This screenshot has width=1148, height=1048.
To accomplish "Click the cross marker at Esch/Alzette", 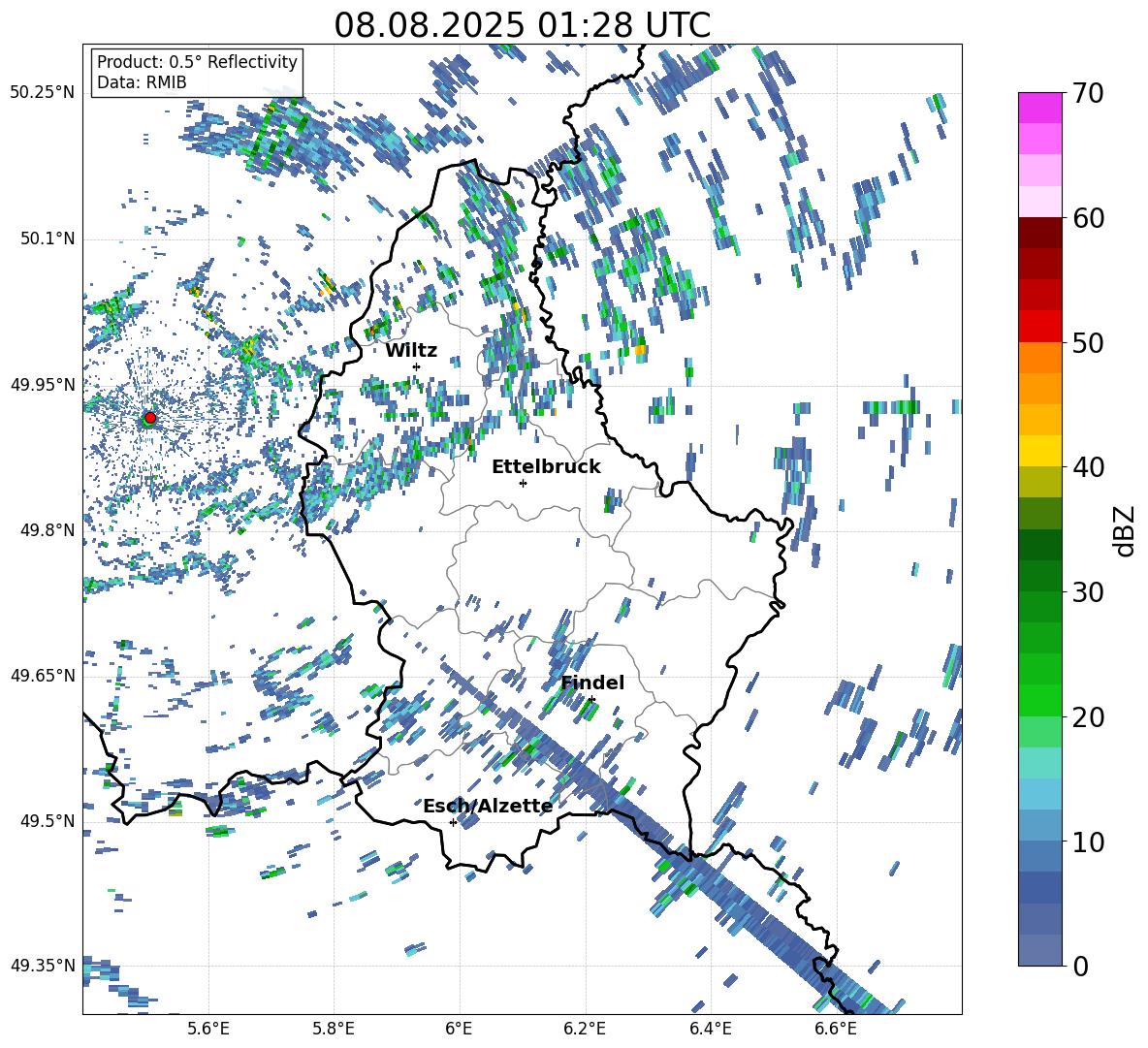I will pos(453,822).
